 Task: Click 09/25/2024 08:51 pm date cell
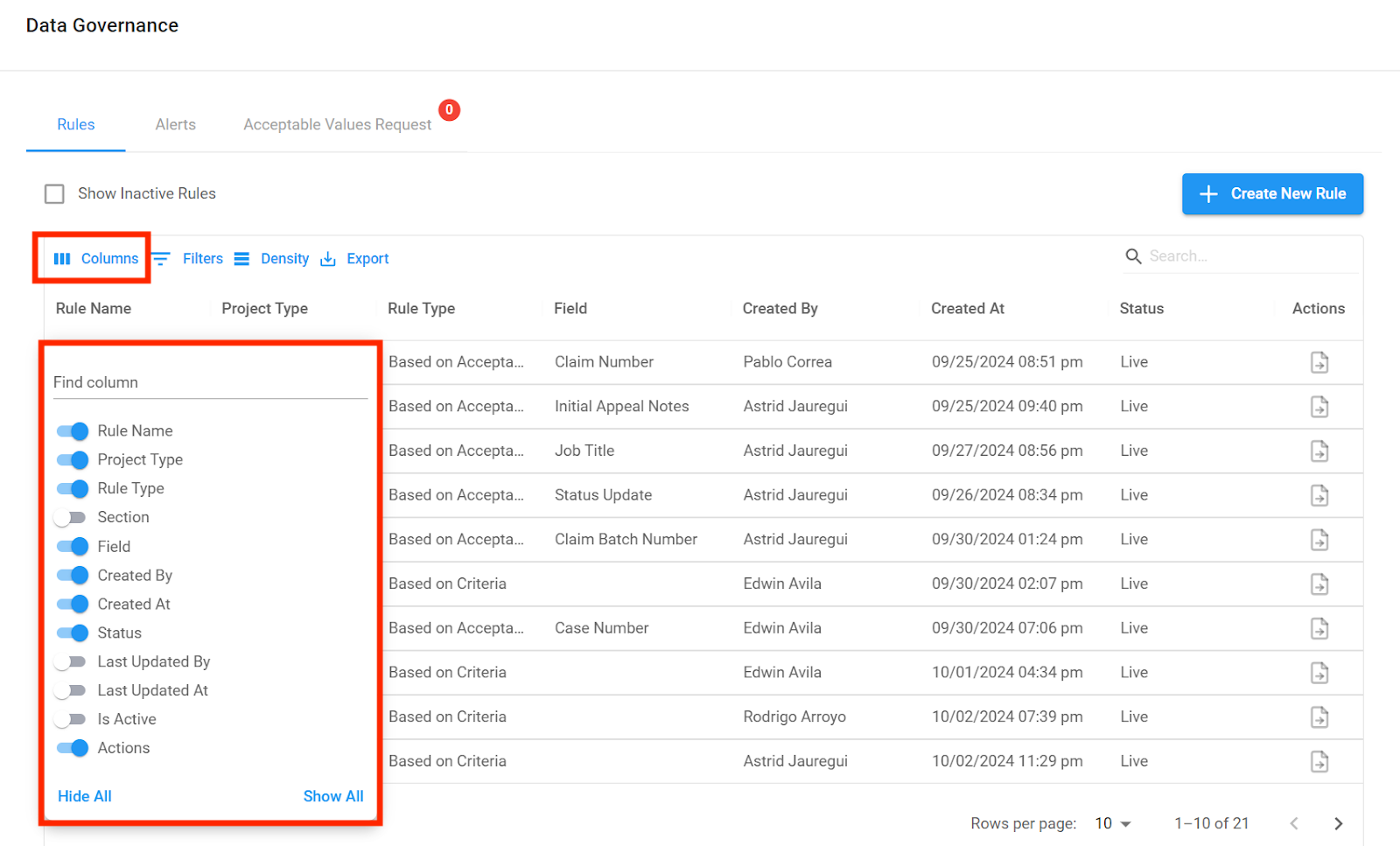(1007, 362)
